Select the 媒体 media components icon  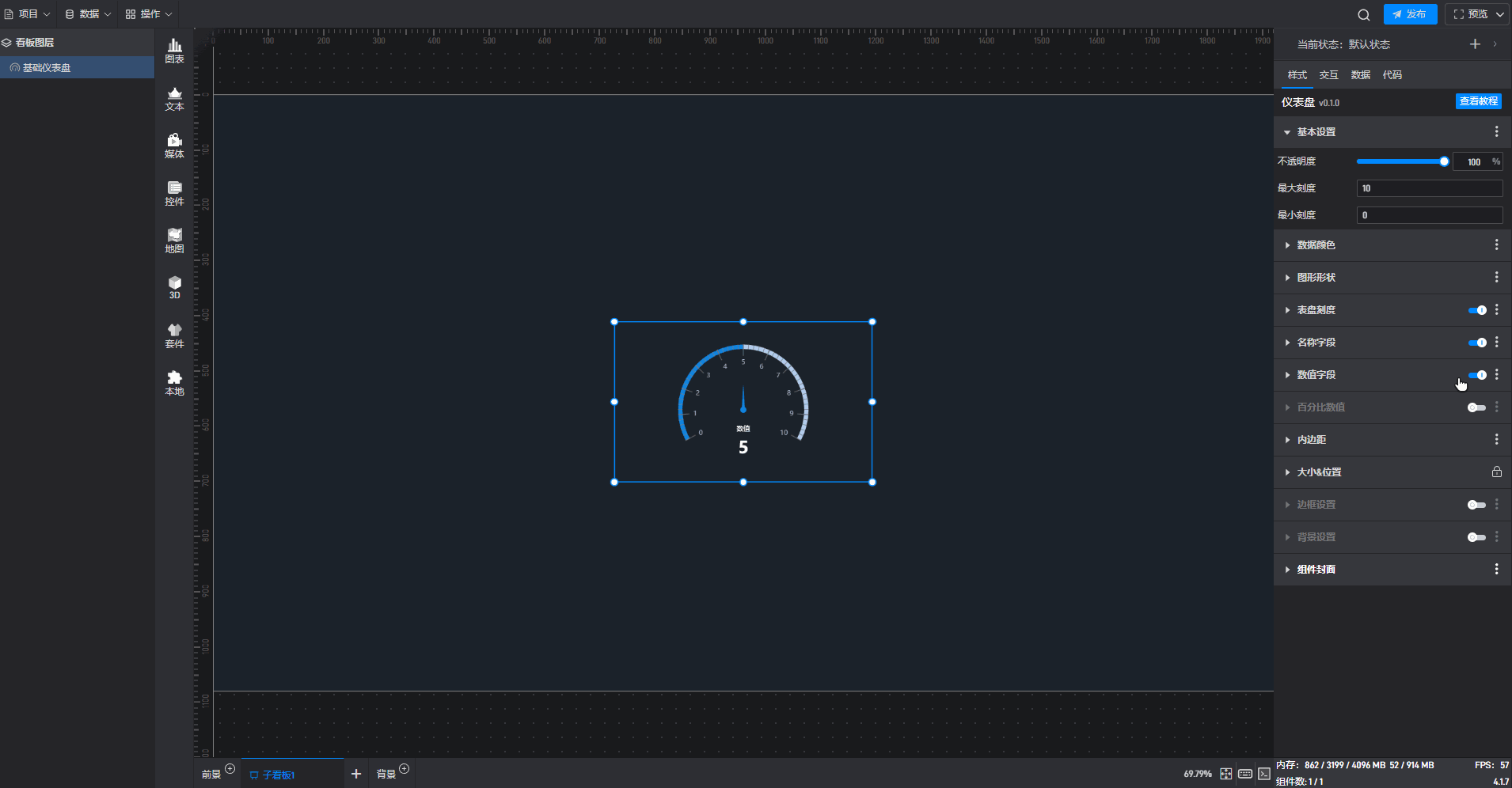tap(174, 146)
